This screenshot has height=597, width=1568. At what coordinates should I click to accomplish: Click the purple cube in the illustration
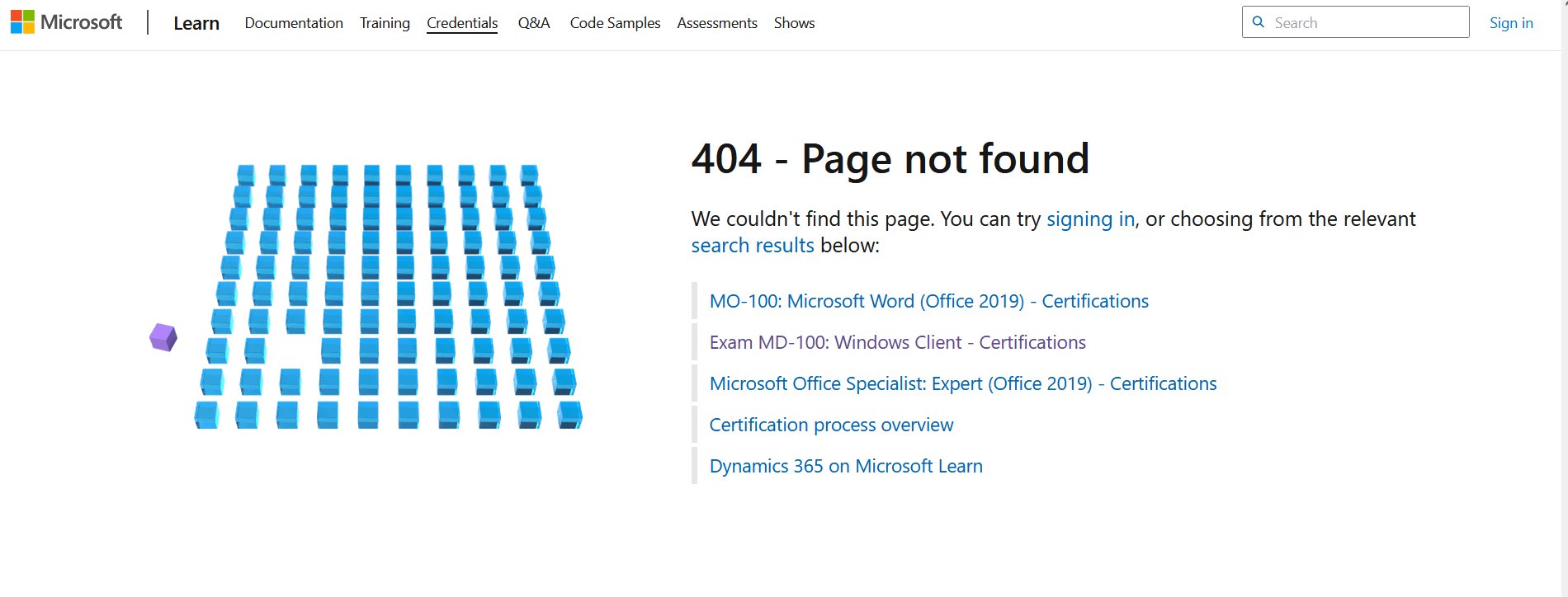(x=163, y=337)
